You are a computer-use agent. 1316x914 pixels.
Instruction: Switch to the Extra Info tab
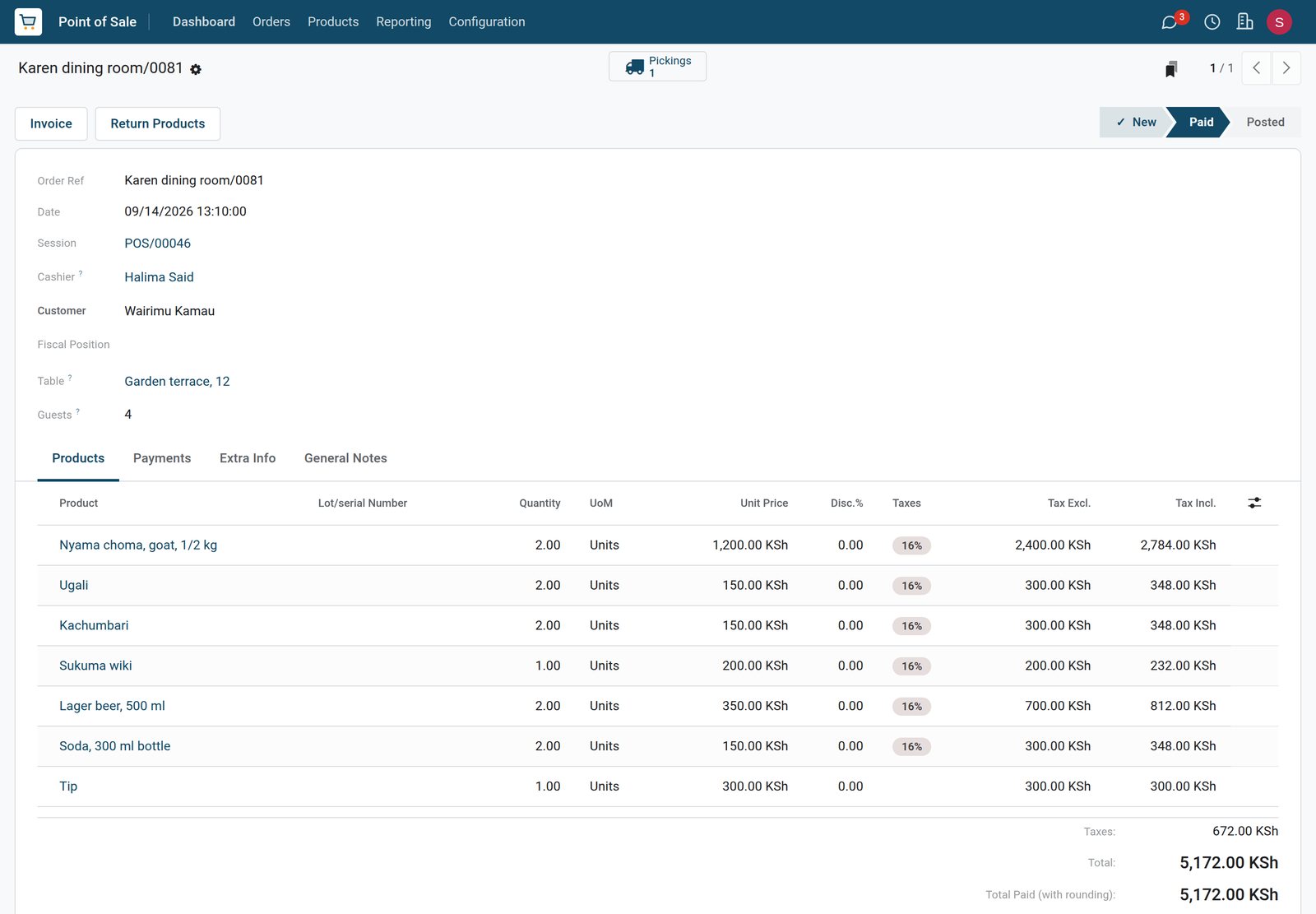pyautogui.click(x=248, y=458)
